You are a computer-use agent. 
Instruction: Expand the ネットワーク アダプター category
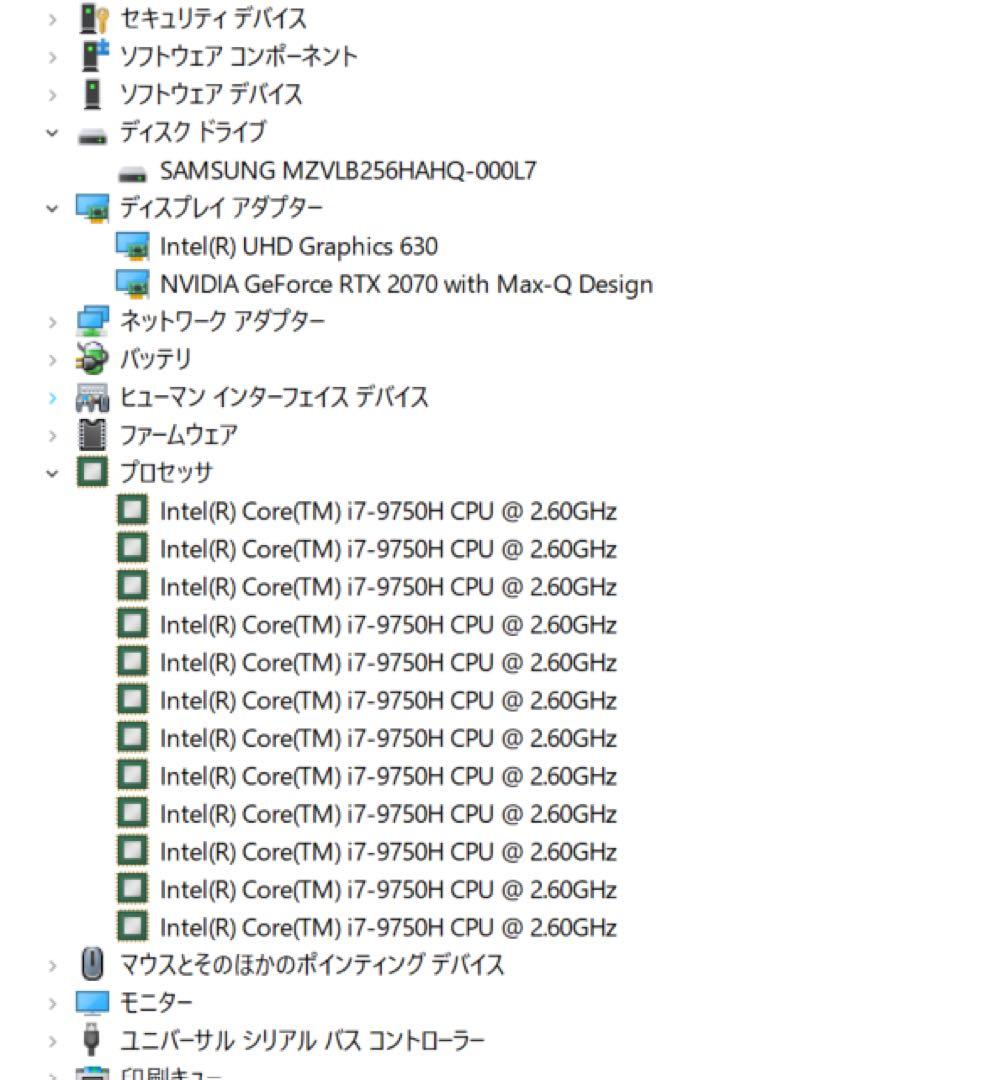(x=52, y=320)
